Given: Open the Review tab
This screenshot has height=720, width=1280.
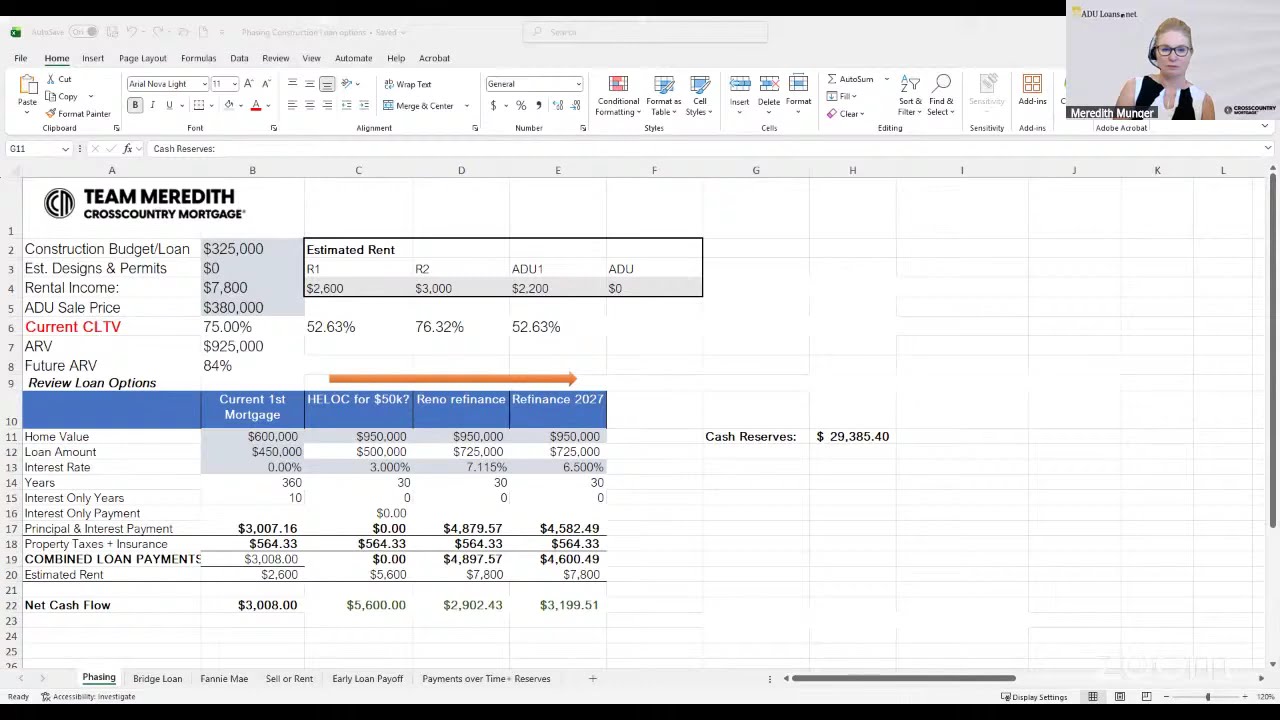Looking at the screenshot, I should 275,58.
